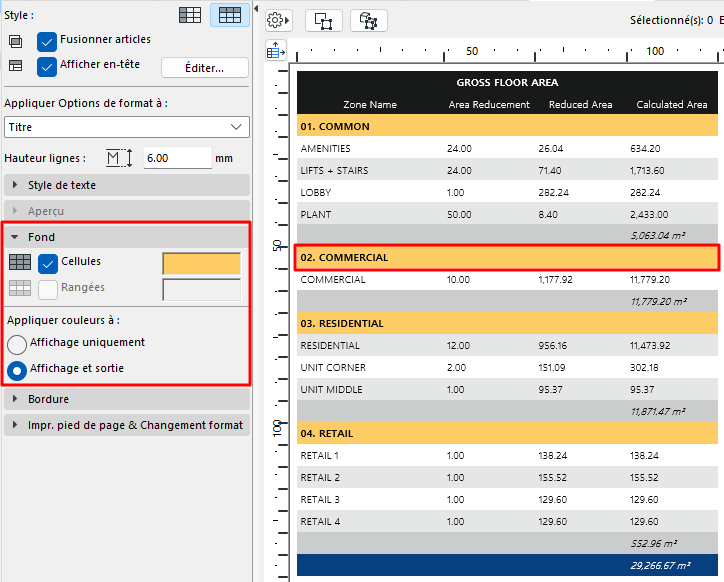Toggle the Afficher en-tête checkbox

click(46, 66)
